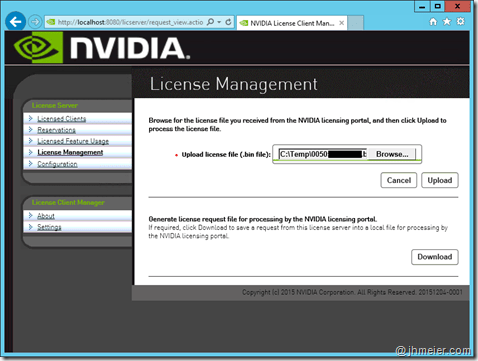Open the Licensed Clients link
Viewport: 478px width, 361px height.
click(62, 119)
